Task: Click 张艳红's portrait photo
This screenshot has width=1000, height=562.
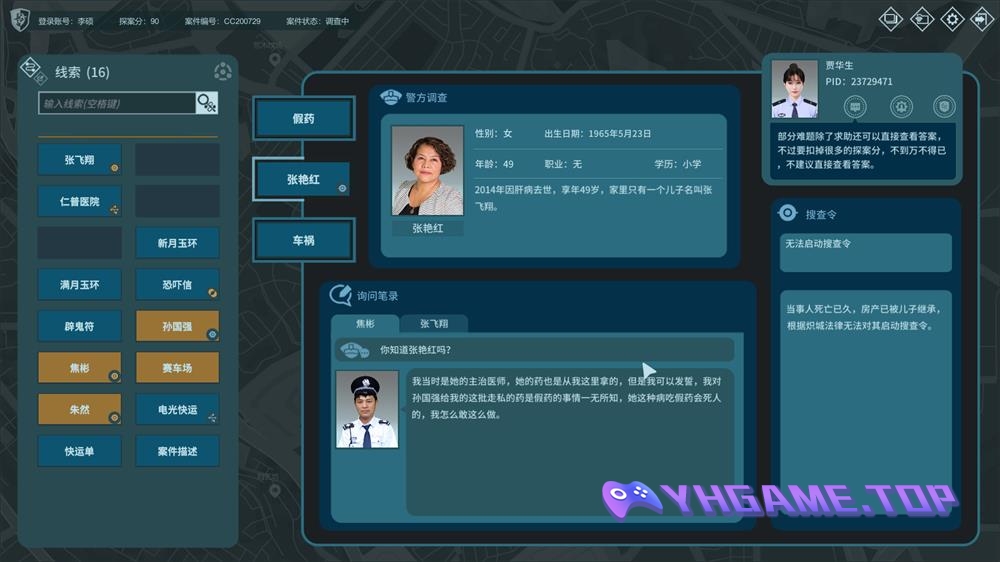Action: pyautogui.click(x=427, y=171)
